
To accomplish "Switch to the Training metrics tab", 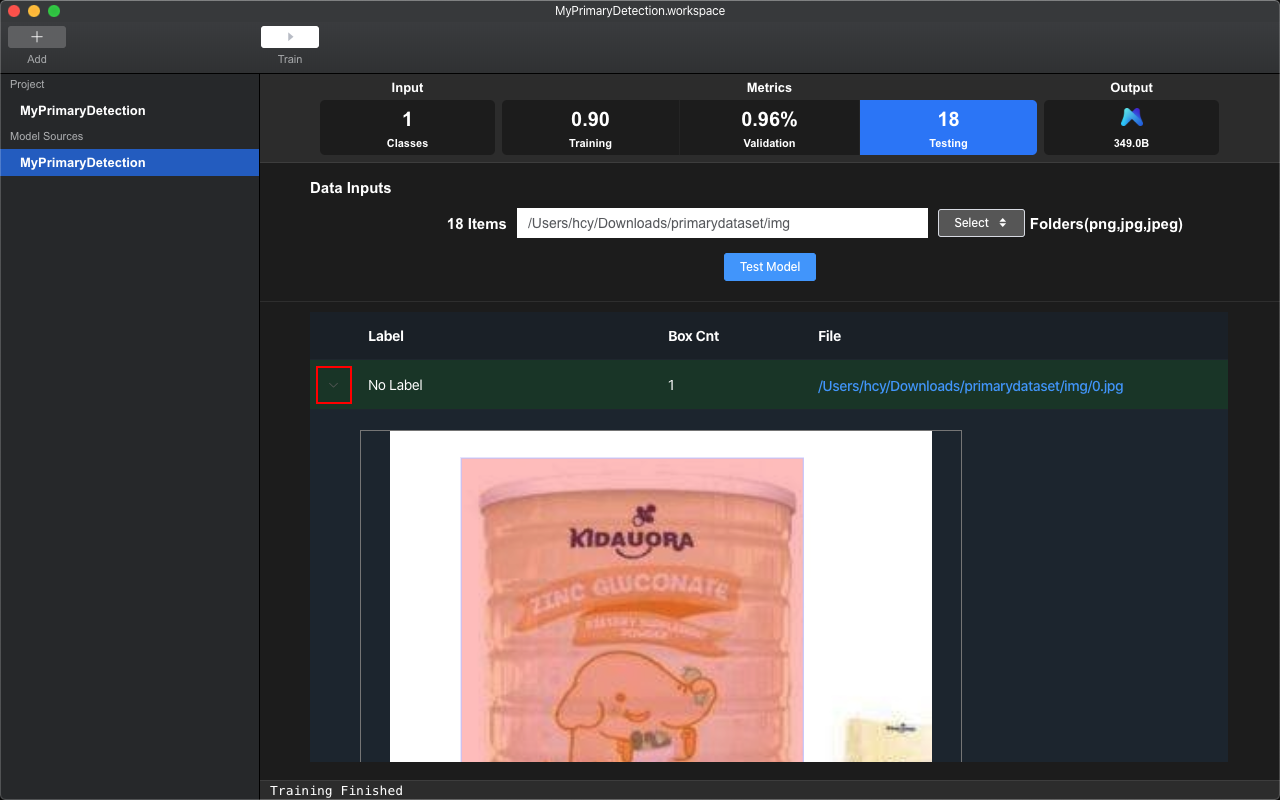I will (590, 127).
